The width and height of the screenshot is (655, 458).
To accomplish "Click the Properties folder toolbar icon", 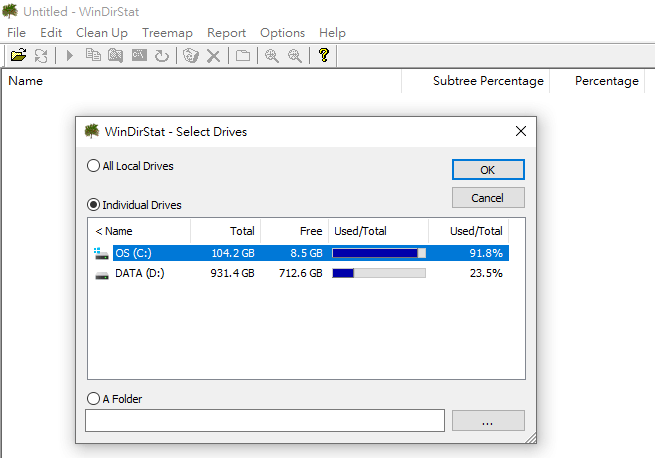I will click(x=243, y=55).
